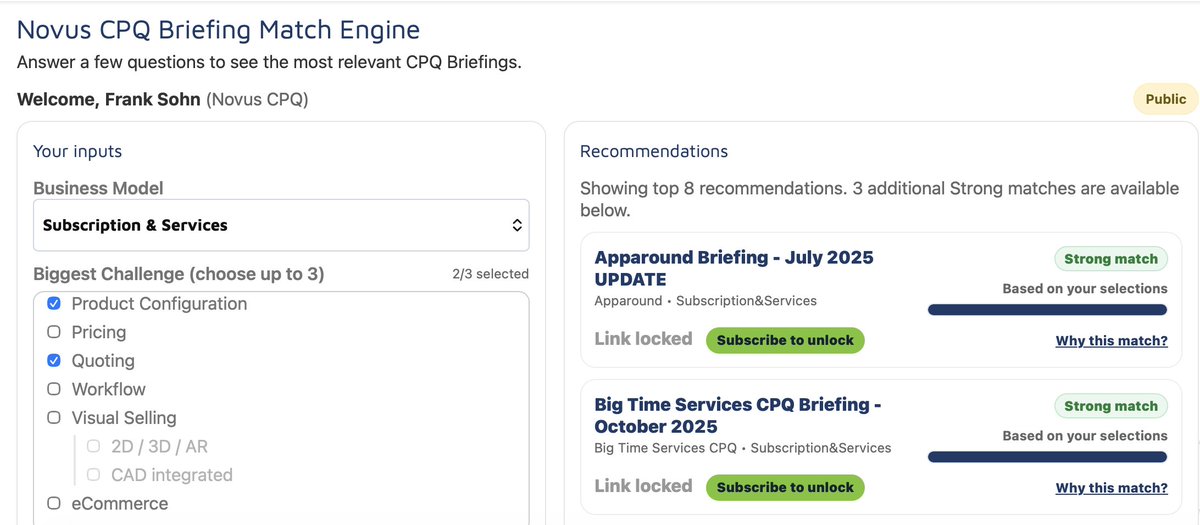Viewport: 1200px width, 525px height.
Task: Click the Public badge
Action: coord(1165,99)
